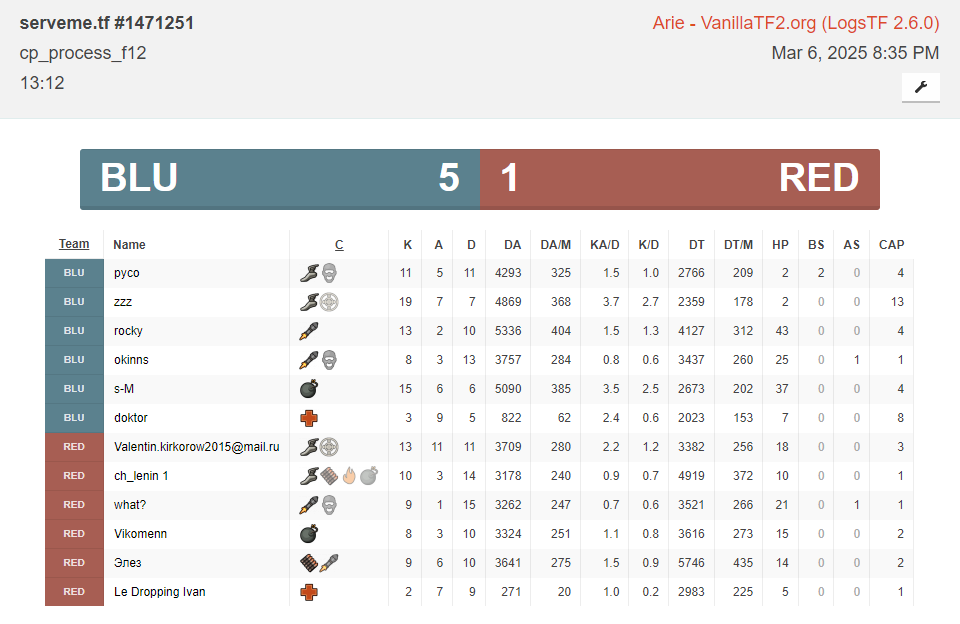960x624 pixels.
Task: Click rocky's Soldier rocket class icon
Action: [x=309, y=331]
